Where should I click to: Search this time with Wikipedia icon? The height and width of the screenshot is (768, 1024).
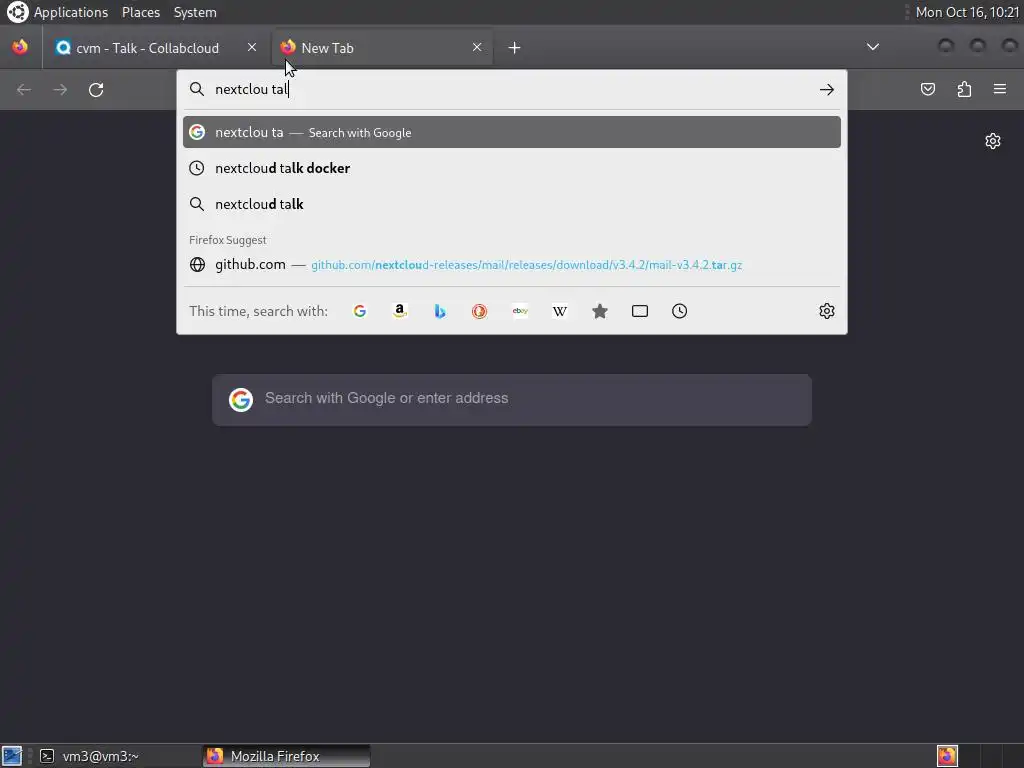(x=560, y=311)
